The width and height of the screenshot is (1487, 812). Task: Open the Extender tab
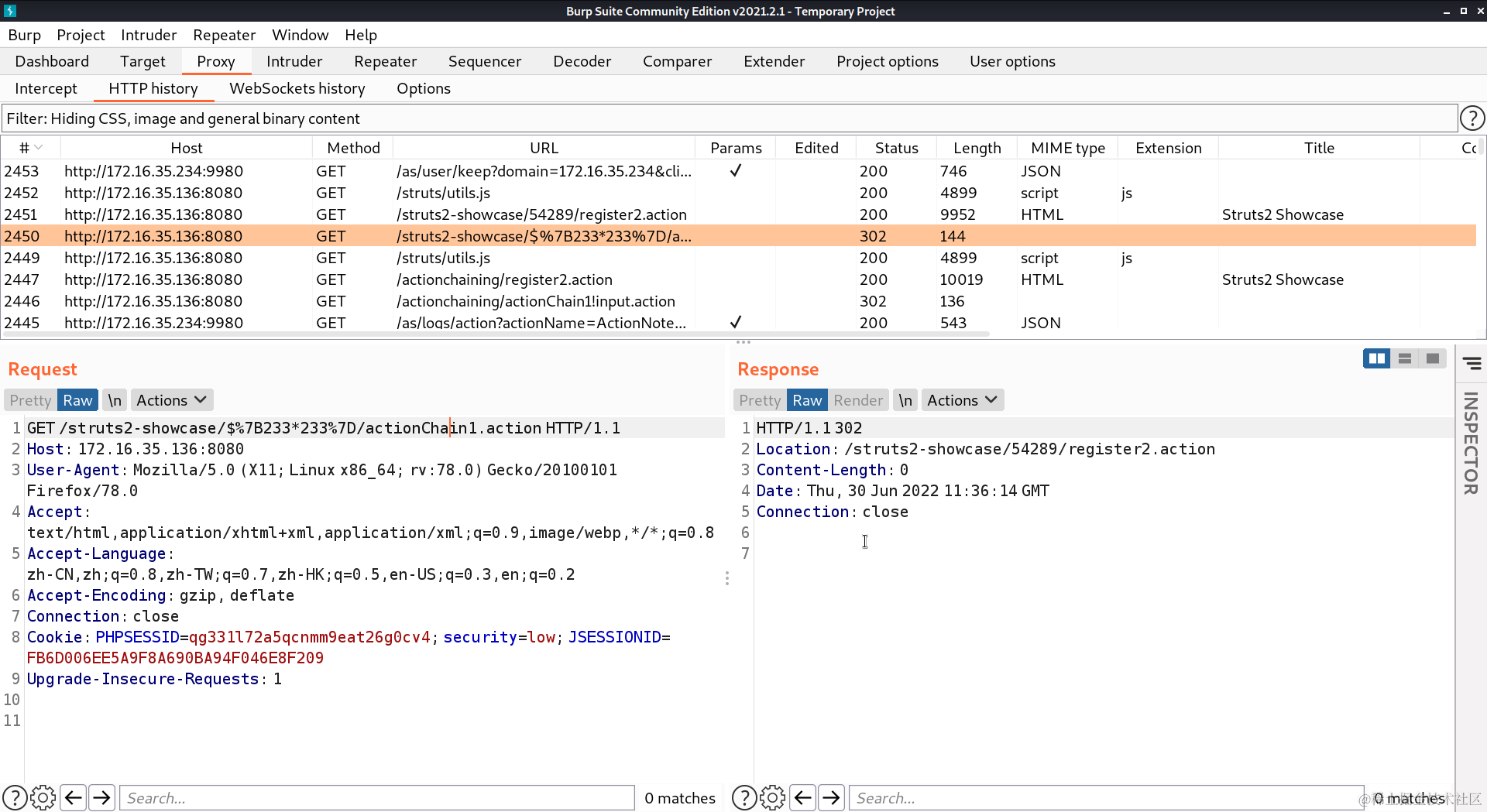point(774,61)
